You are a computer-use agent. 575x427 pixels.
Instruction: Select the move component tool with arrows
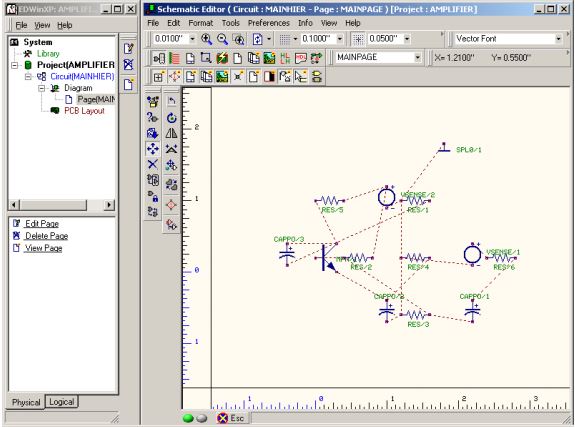tap(153, 149)
